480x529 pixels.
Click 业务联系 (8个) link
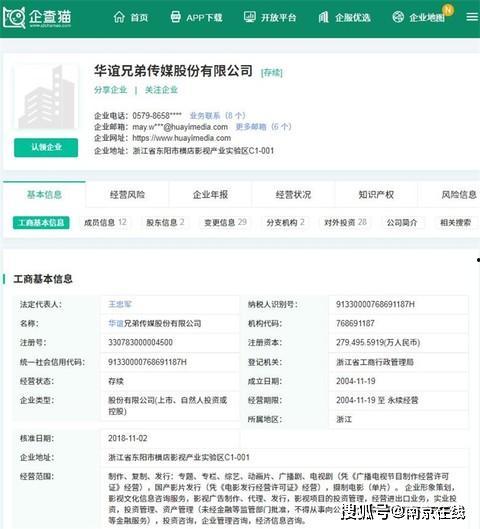[x=218, y=116]
